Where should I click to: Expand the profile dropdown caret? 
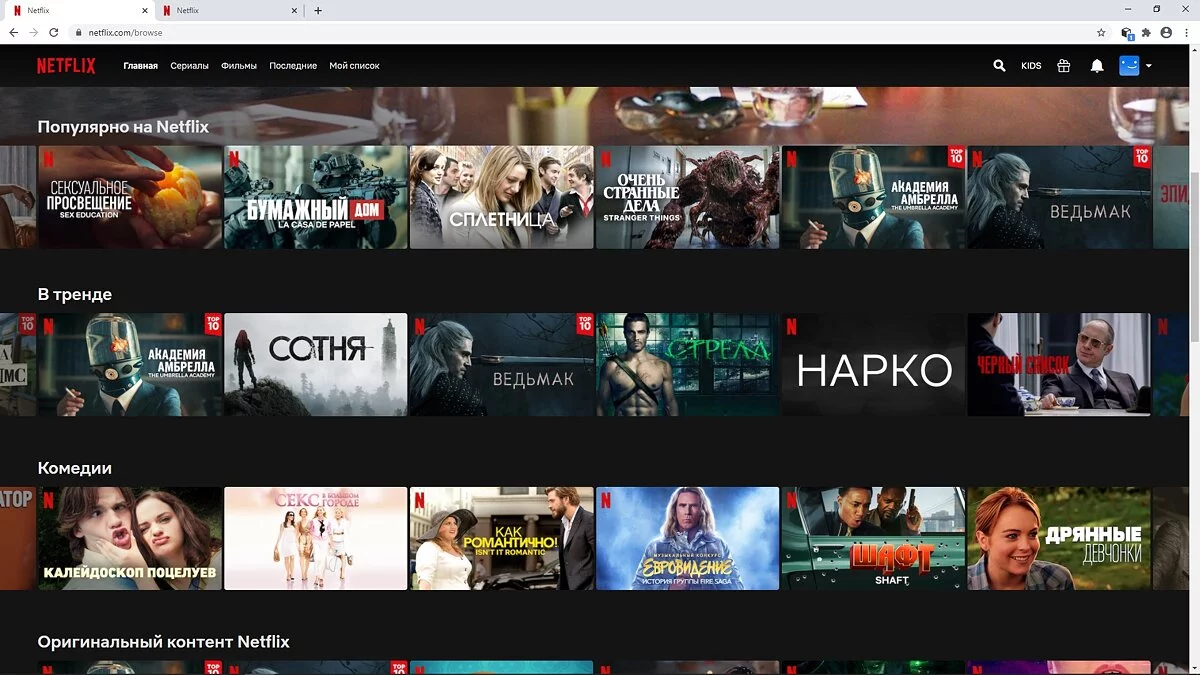tap(1149, 66)
